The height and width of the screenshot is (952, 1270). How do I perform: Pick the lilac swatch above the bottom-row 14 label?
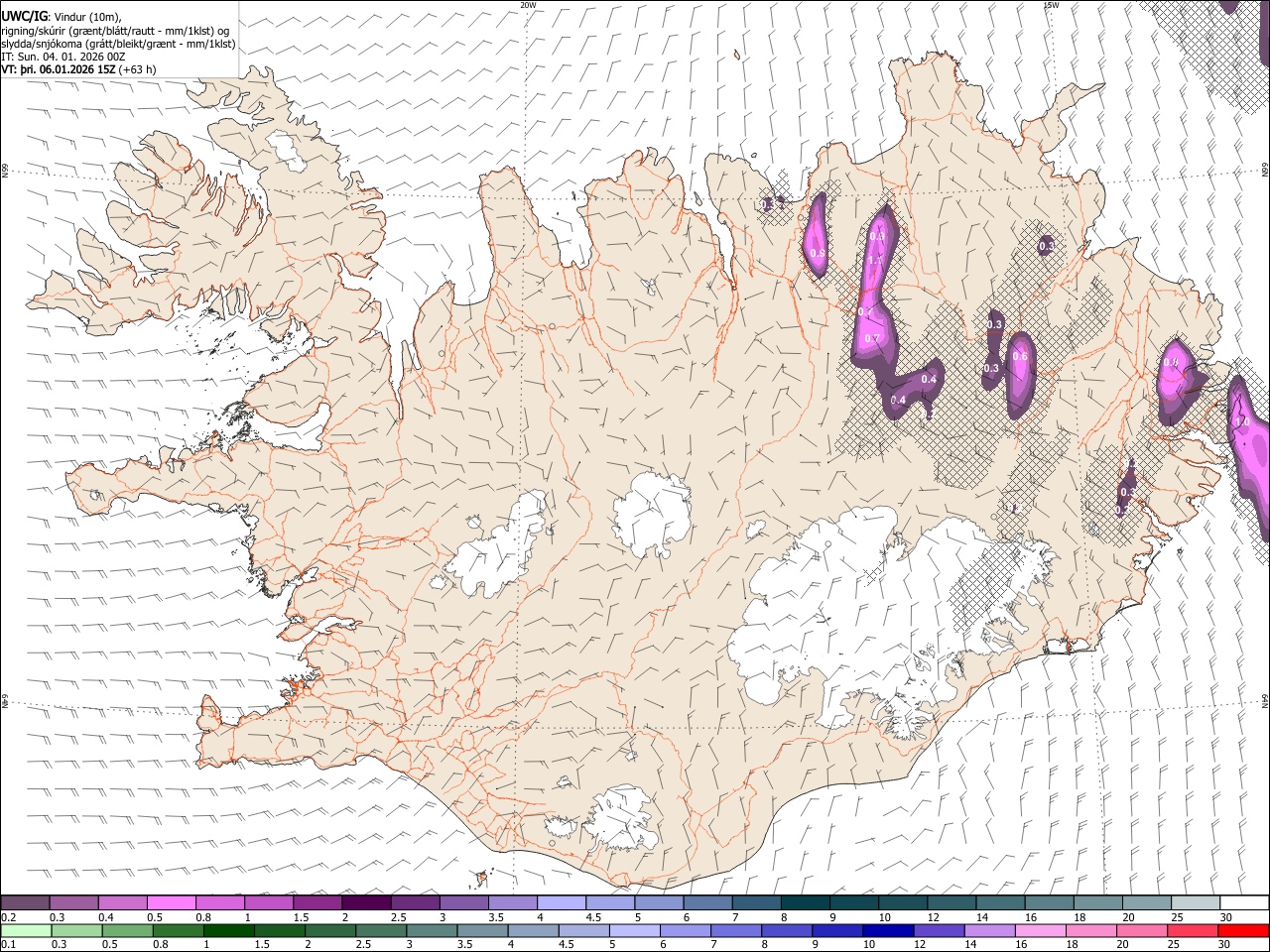990,930
